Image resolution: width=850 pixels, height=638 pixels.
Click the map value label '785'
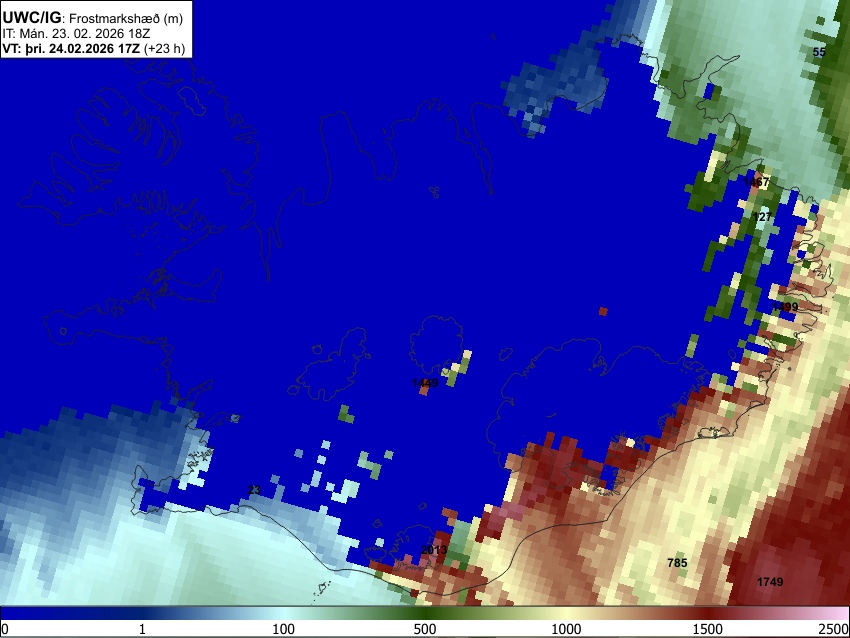pos(677,563)
